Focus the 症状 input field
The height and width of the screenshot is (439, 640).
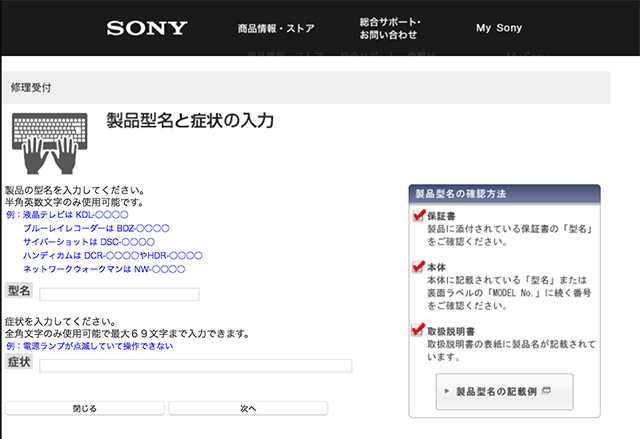click(x=196, y=366)
